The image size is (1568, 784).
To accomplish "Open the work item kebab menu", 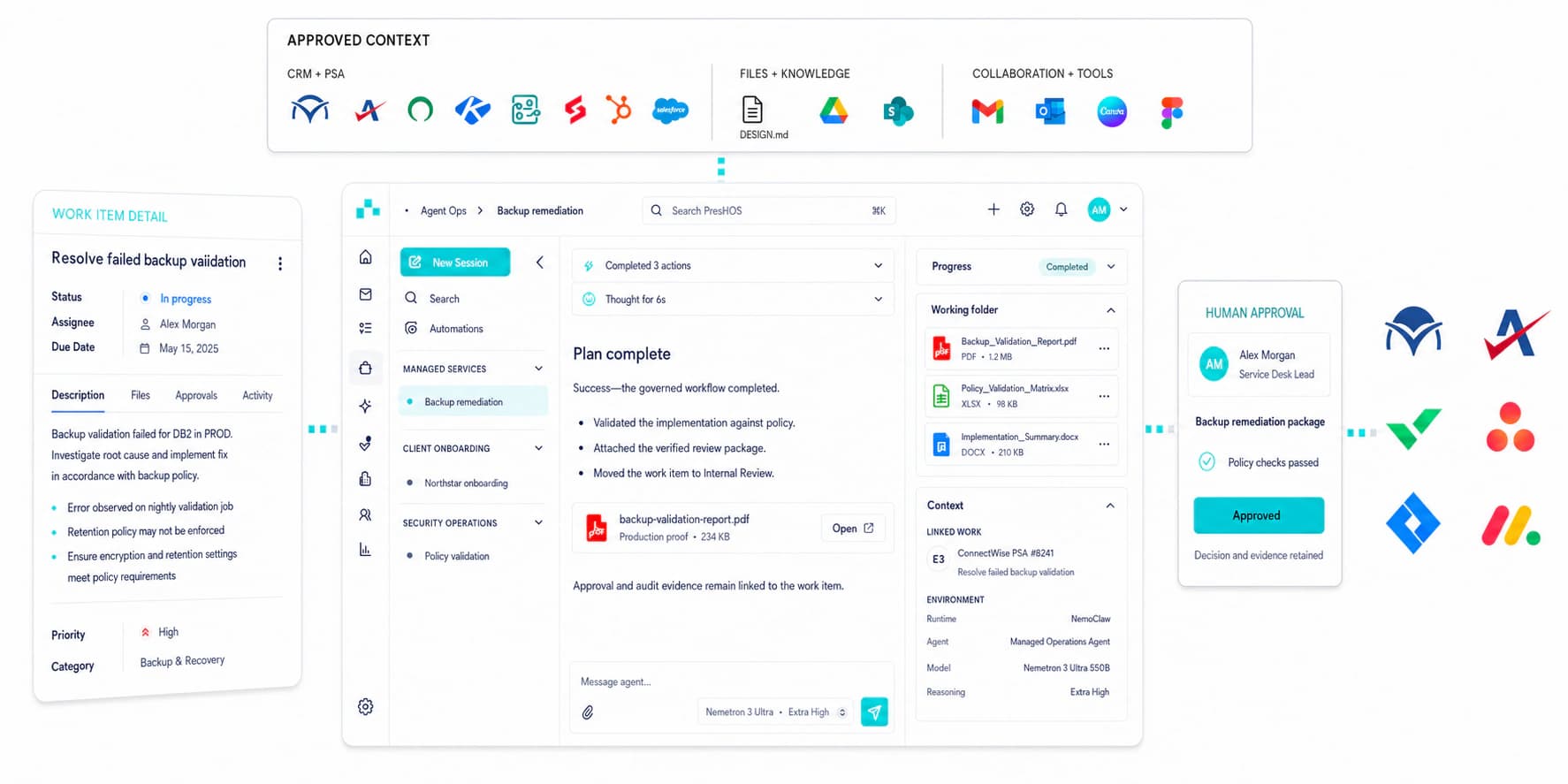I will 280,263.
